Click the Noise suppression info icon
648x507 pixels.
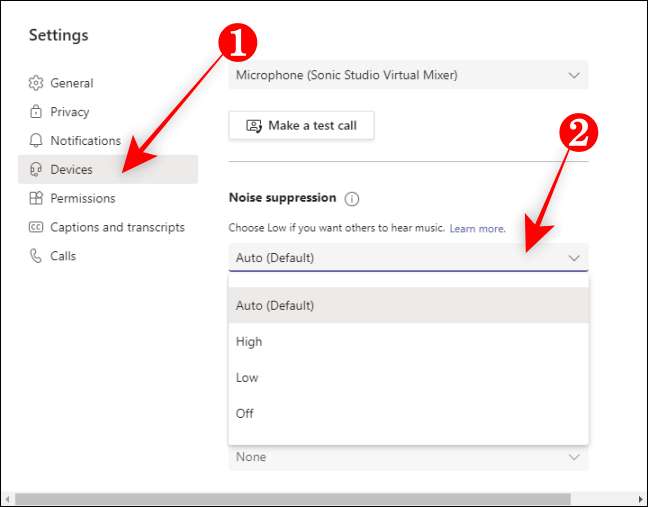(x=351, y=198)
